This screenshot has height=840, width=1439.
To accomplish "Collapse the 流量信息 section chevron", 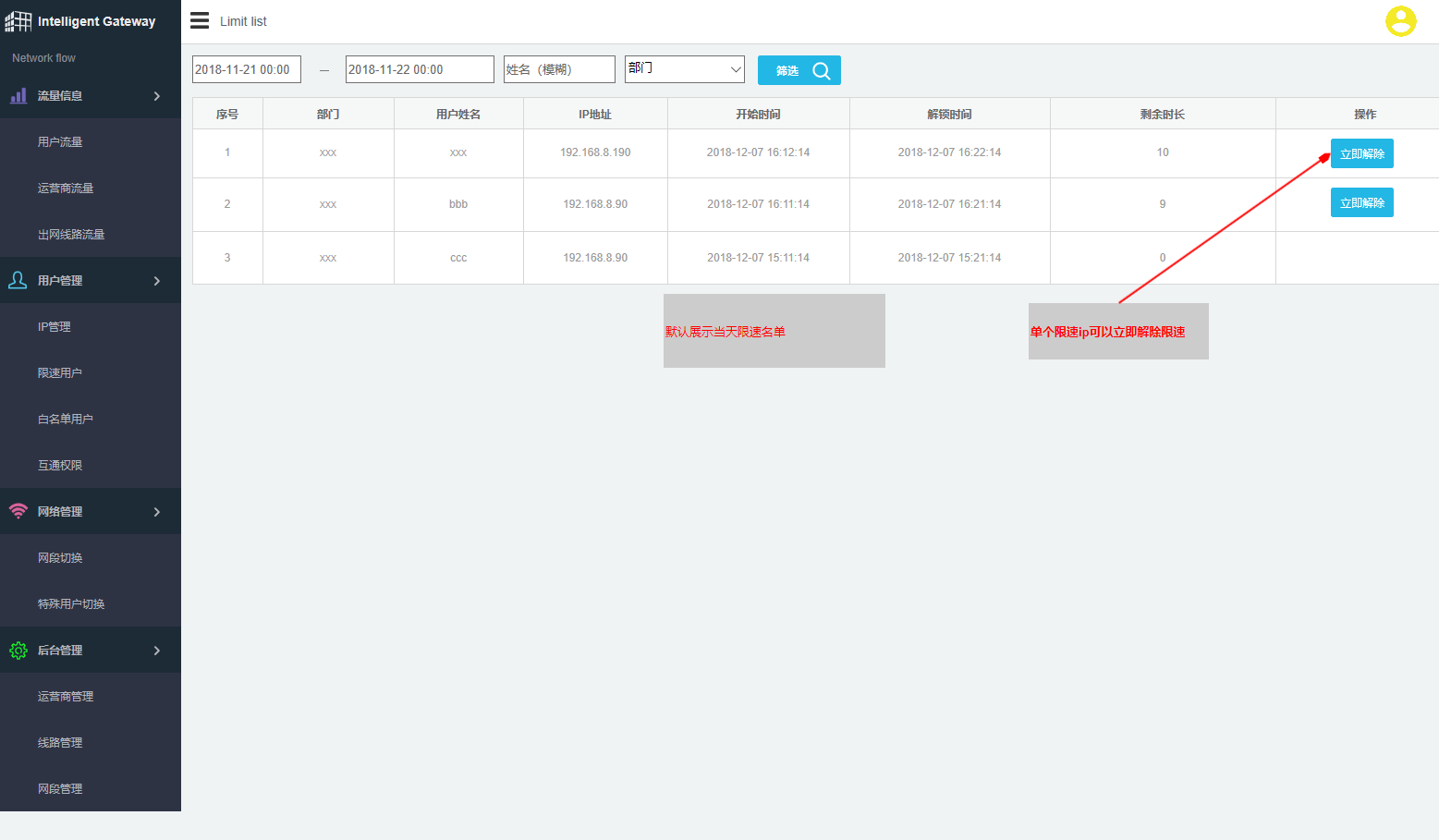I will coord(157,96).
